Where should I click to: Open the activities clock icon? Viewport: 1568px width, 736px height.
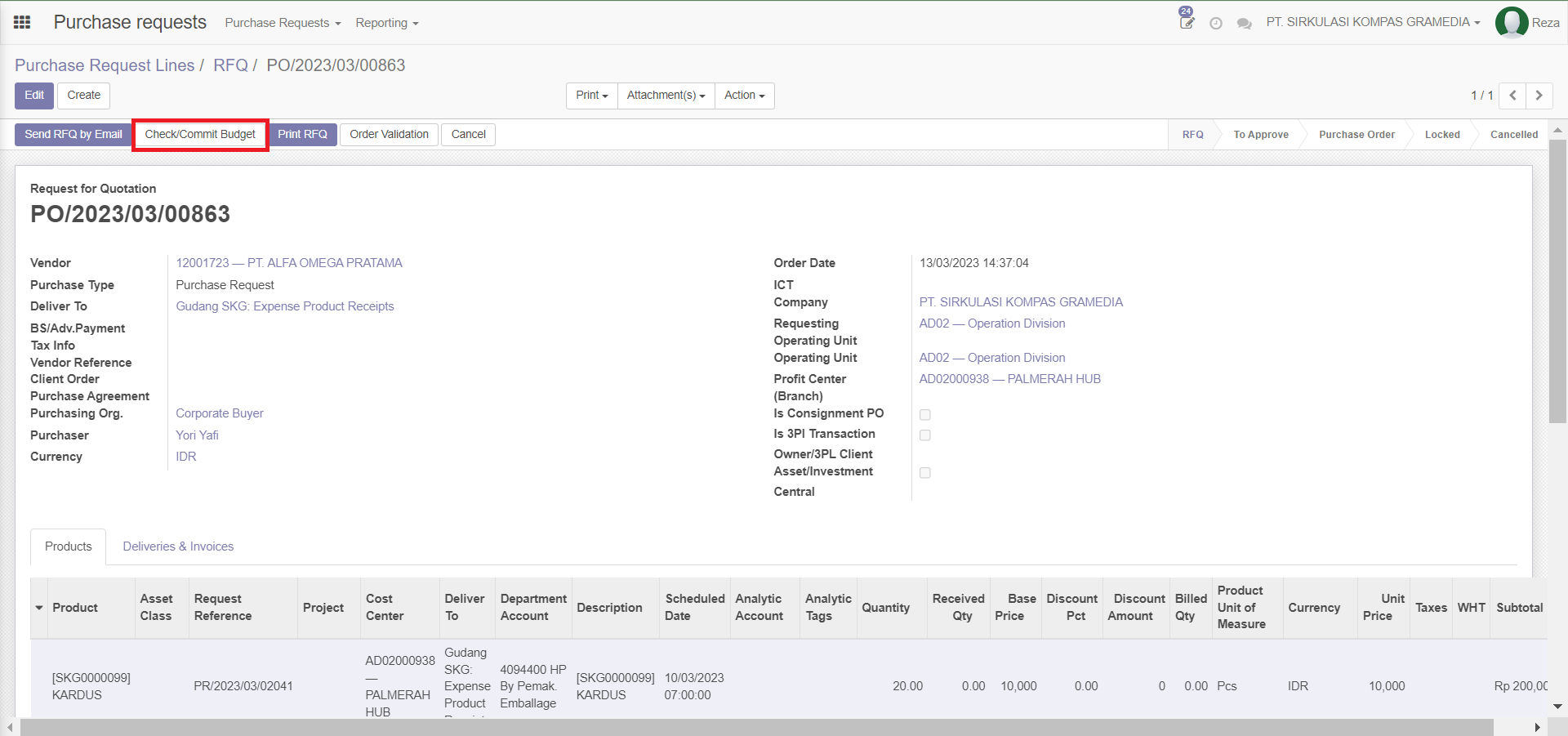pos(1216,24)
